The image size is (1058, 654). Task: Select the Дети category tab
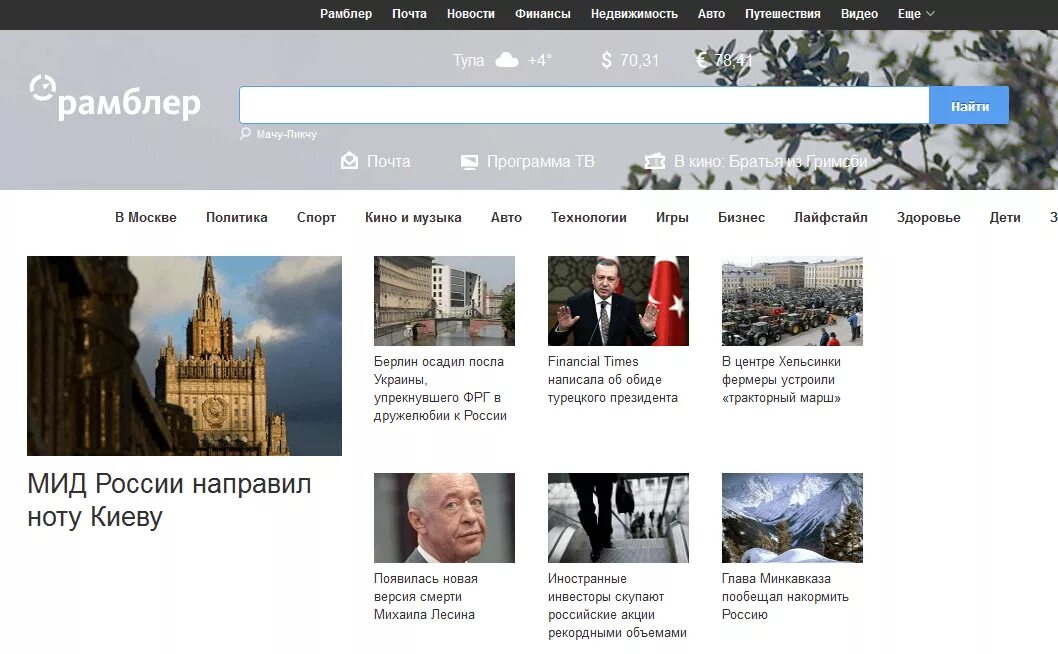tap(1005, 217)
